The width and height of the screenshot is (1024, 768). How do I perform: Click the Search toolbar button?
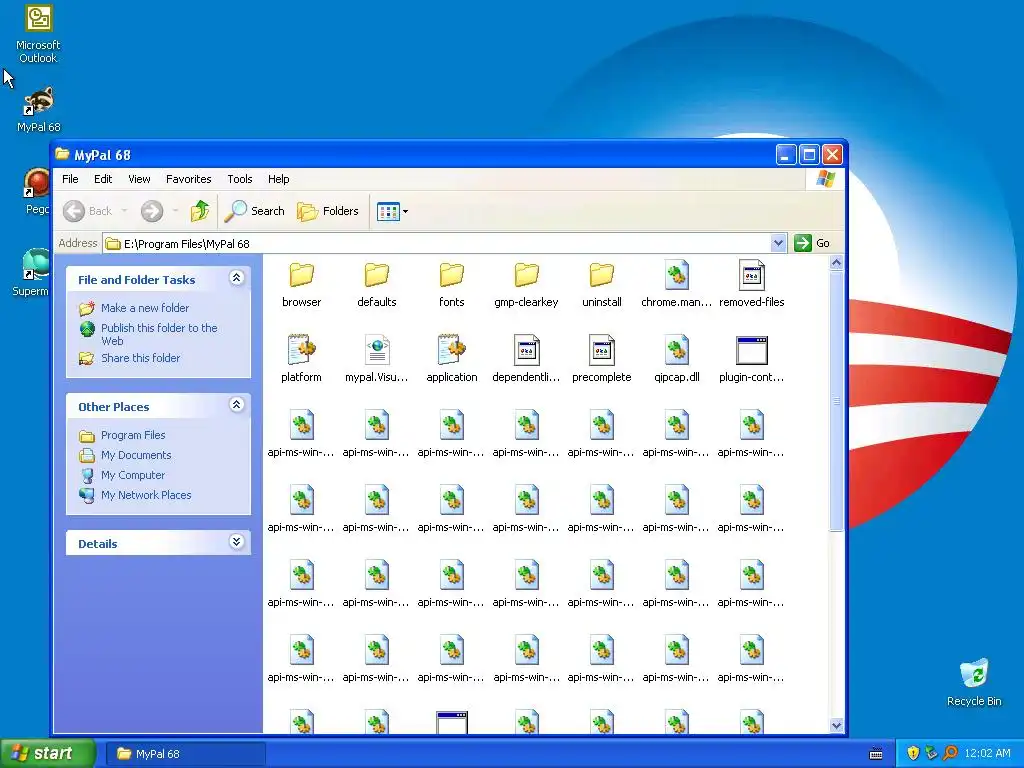(x=255, y=211)
